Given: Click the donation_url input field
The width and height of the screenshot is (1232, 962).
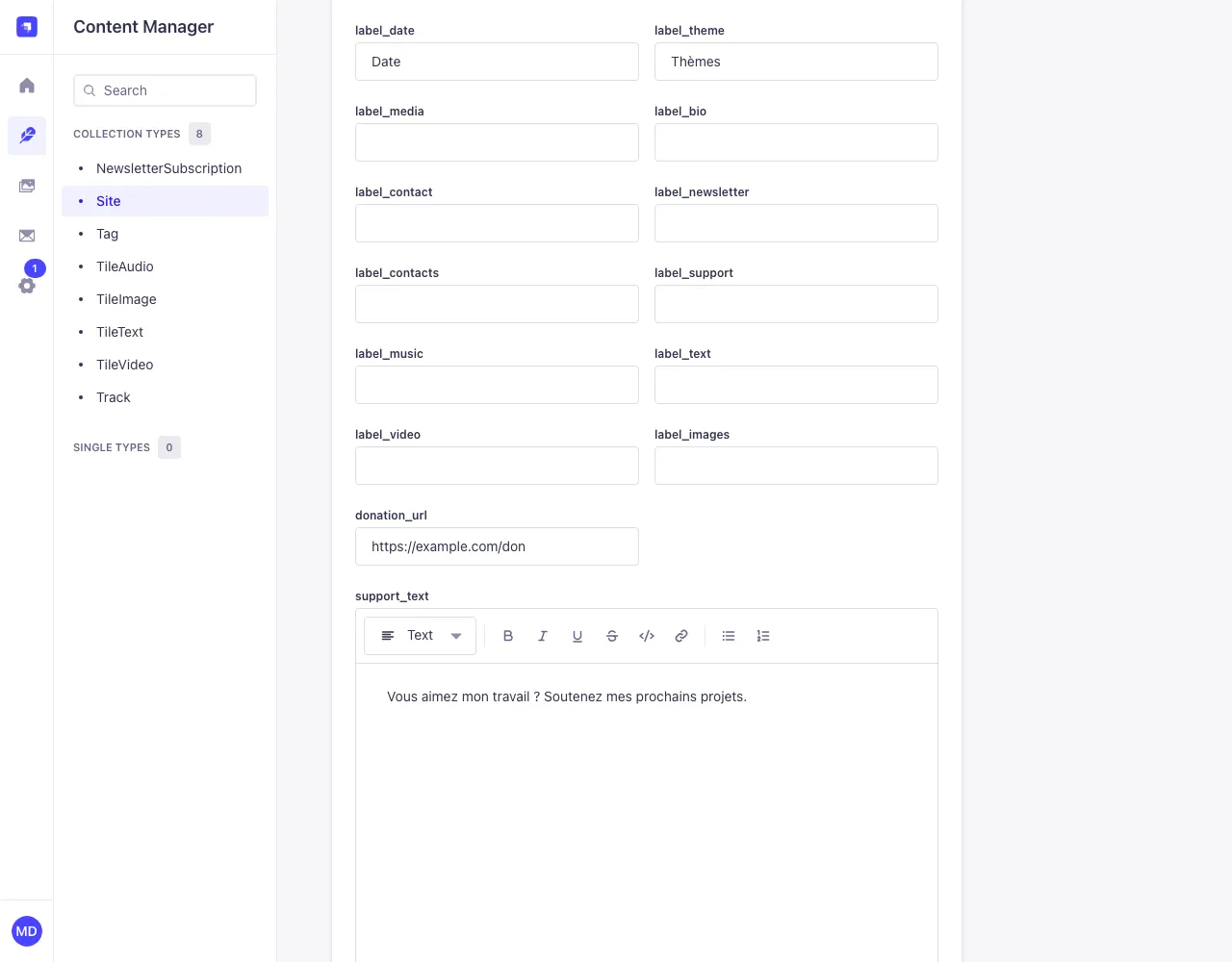Looking at the screenshot, I should [x=497, y=546].
